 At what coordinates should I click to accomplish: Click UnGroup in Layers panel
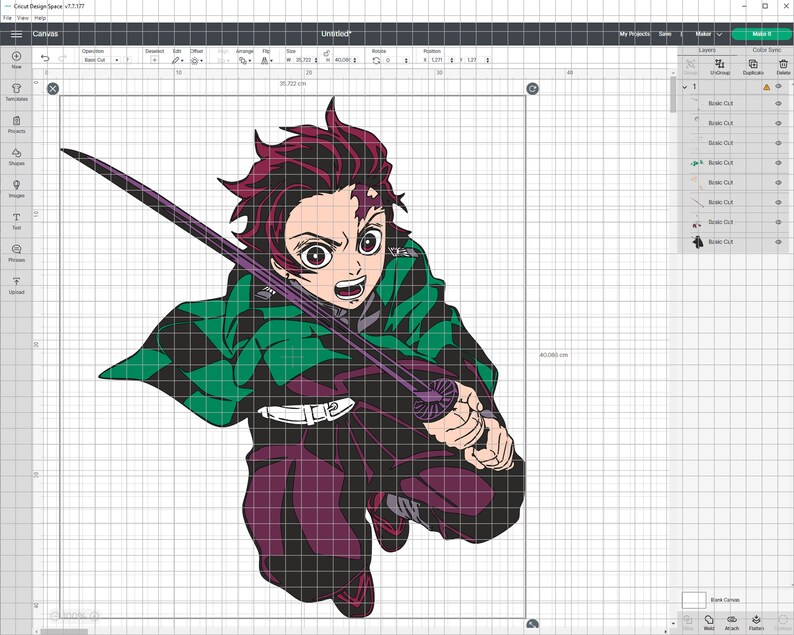pyautogui.click(x=720, y=67)
